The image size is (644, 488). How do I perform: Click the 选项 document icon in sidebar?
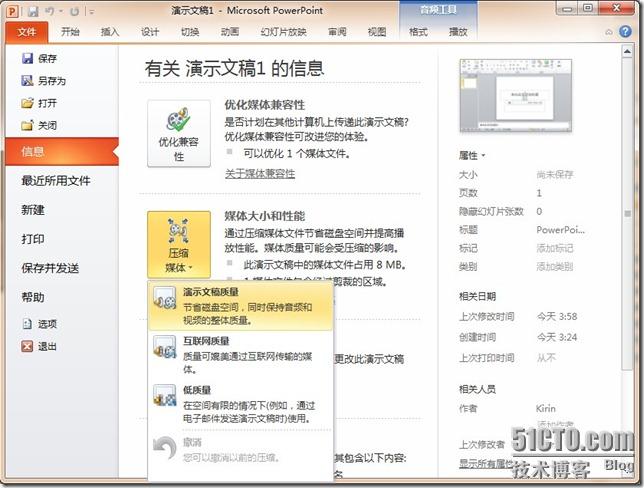(27, 324)
